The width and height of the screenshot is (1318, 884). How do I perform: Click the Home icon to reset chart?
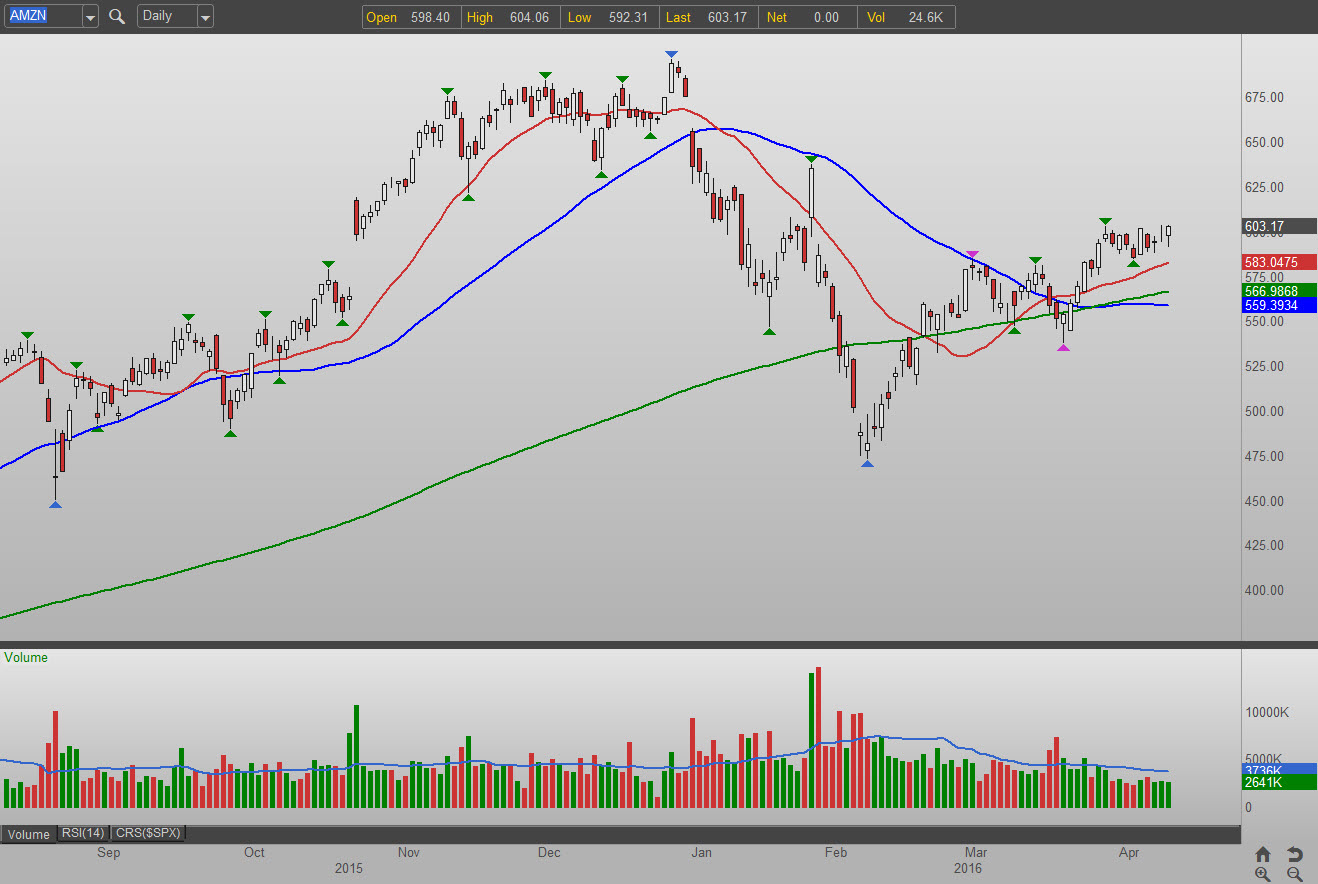tap(1263, 854)
